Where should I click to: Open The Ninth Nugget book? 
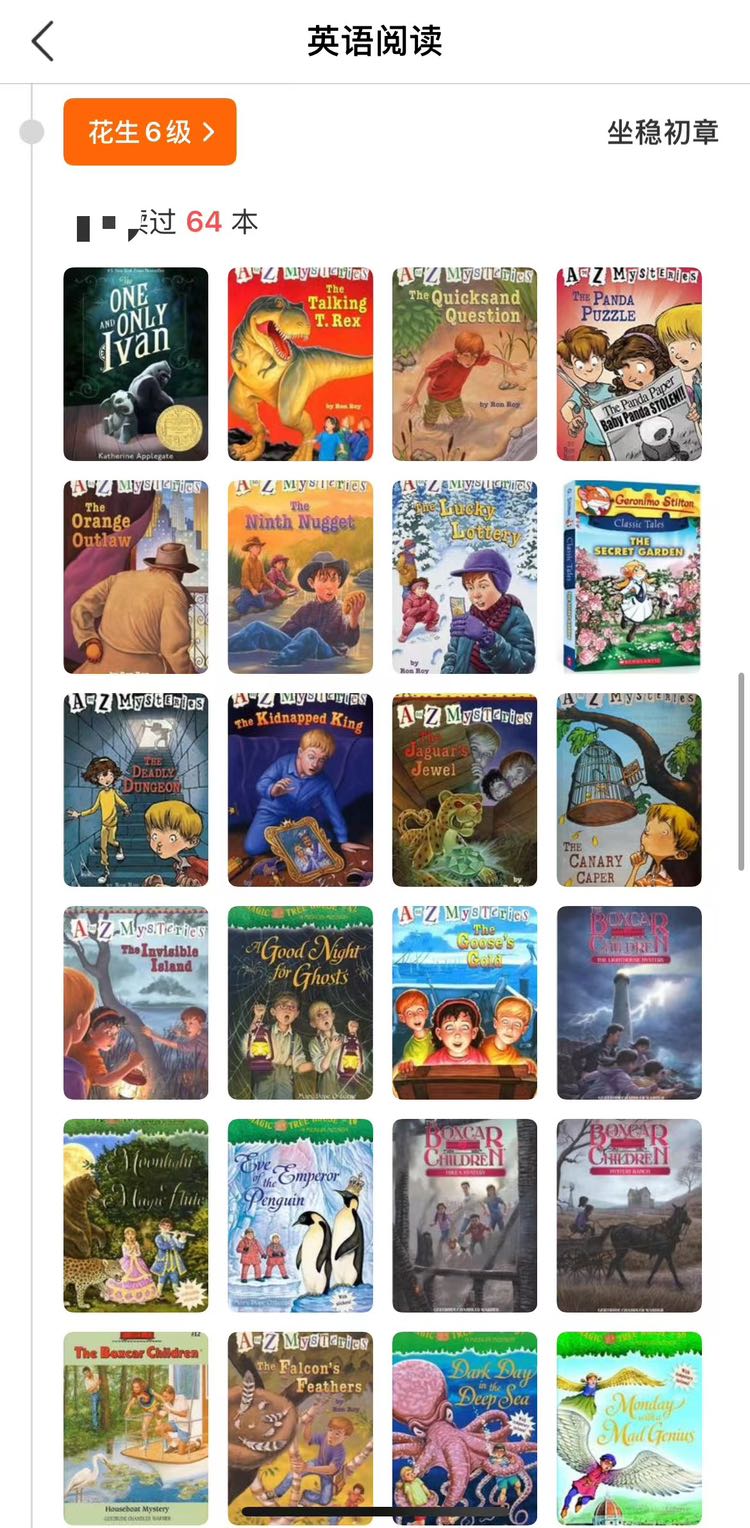click(x=300, y=577)
